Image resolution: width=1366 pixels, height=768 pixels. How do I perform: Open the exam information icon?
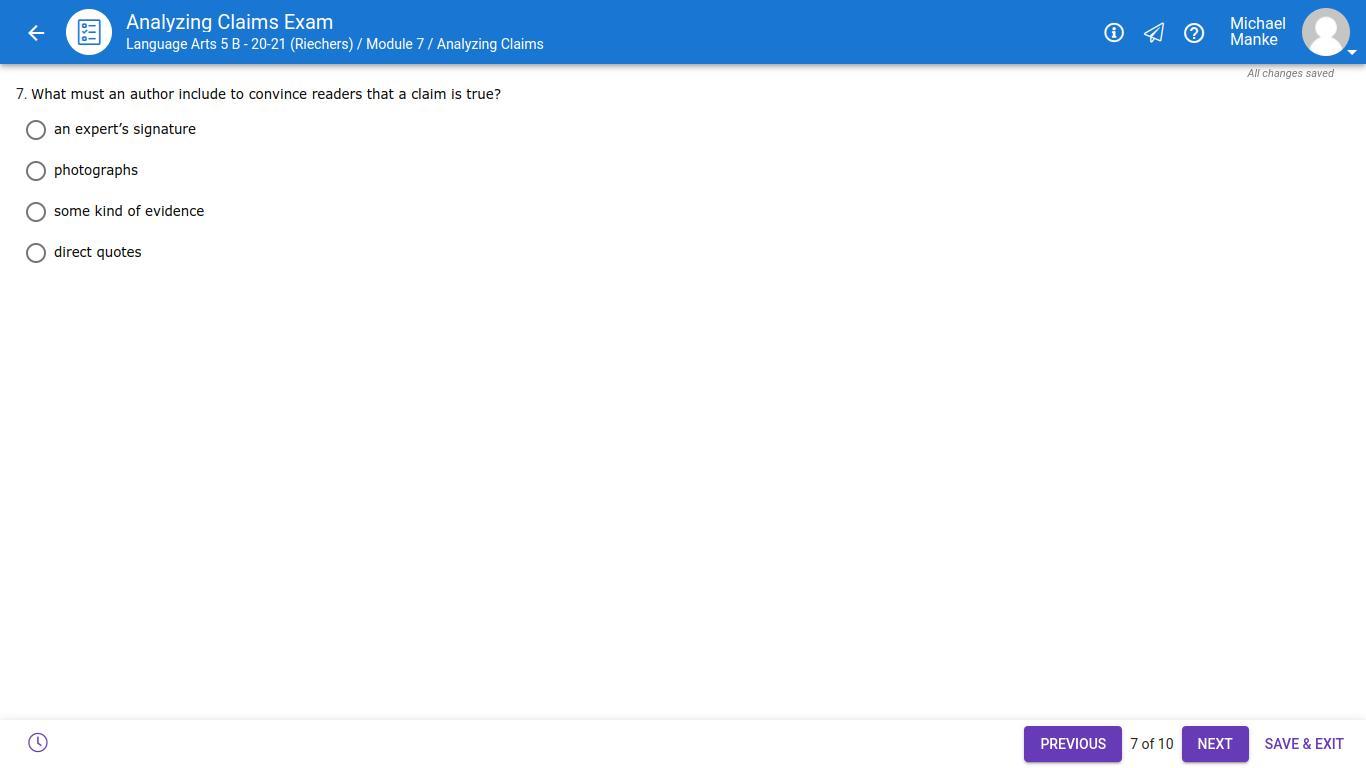pos(1113,33)
